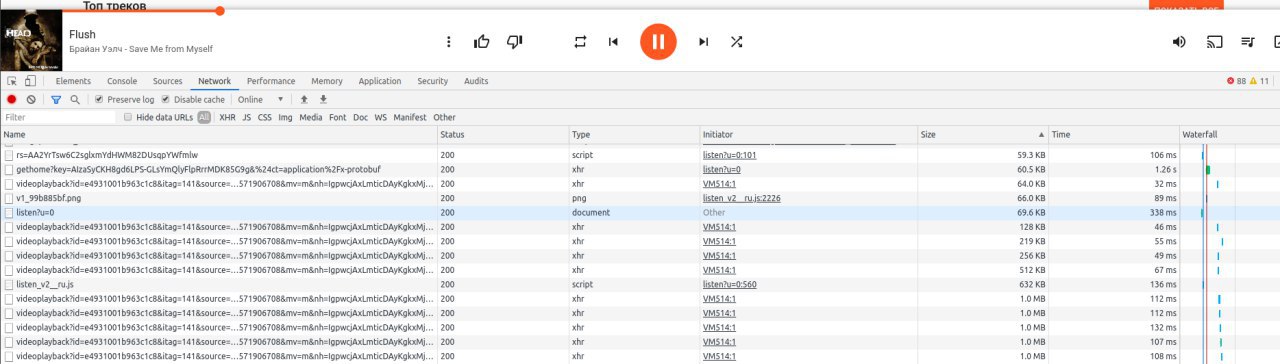Dislike the song with thumbs down

point(515,42)
